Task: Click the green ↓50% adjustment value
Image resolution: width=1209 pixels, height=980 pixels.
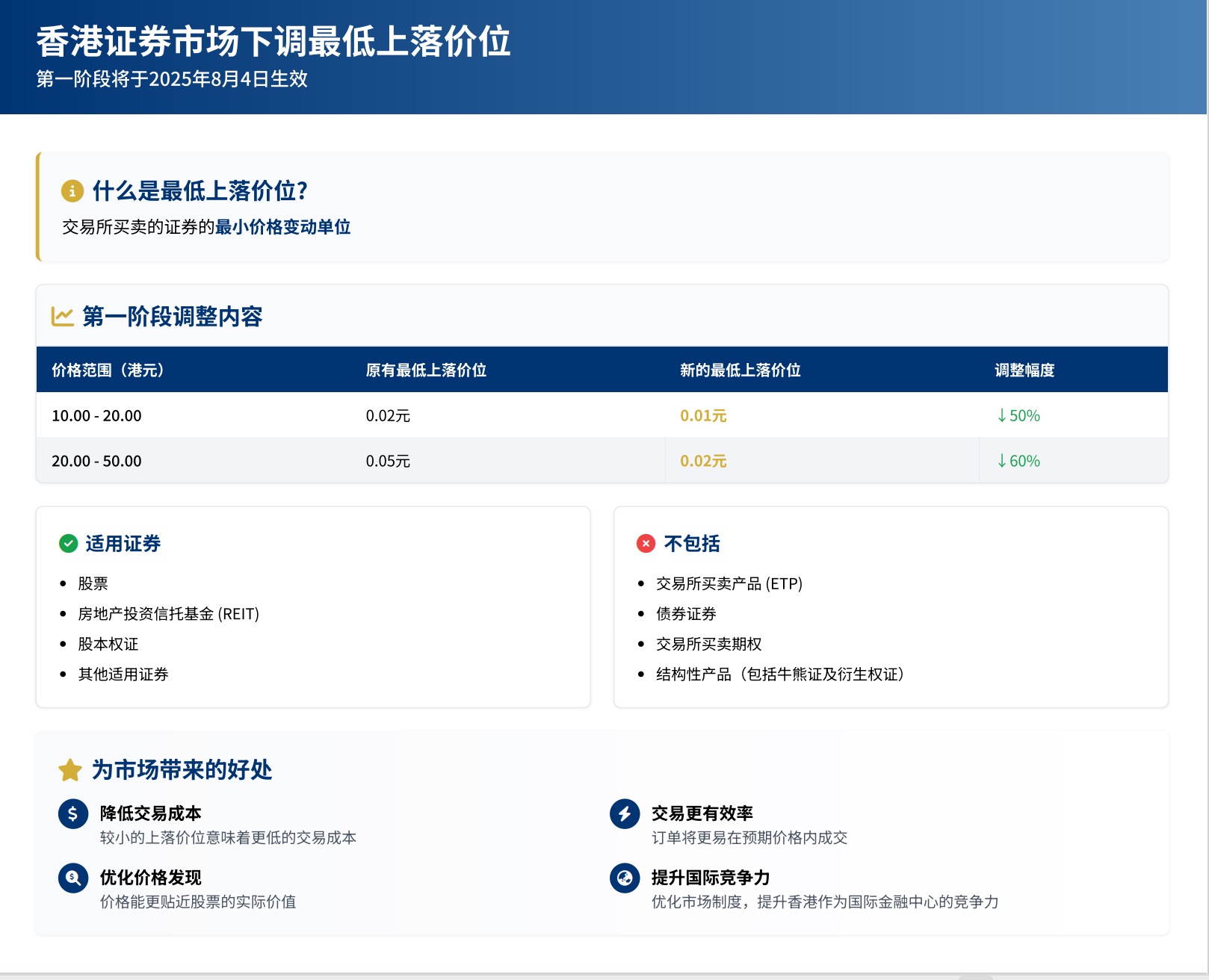Action: [1018, 416]
